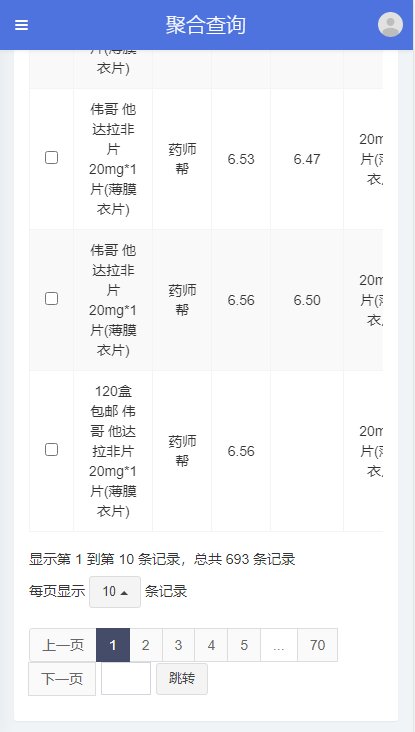Open the user avatar profile icon

[390, 24]
